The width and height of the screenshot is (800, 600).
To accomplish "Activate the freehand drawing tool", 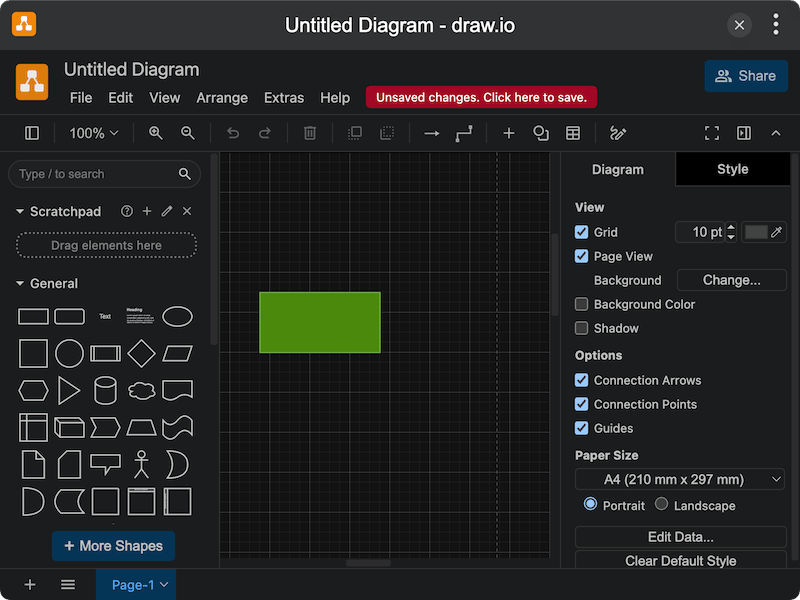I will (x=618, y=133).
